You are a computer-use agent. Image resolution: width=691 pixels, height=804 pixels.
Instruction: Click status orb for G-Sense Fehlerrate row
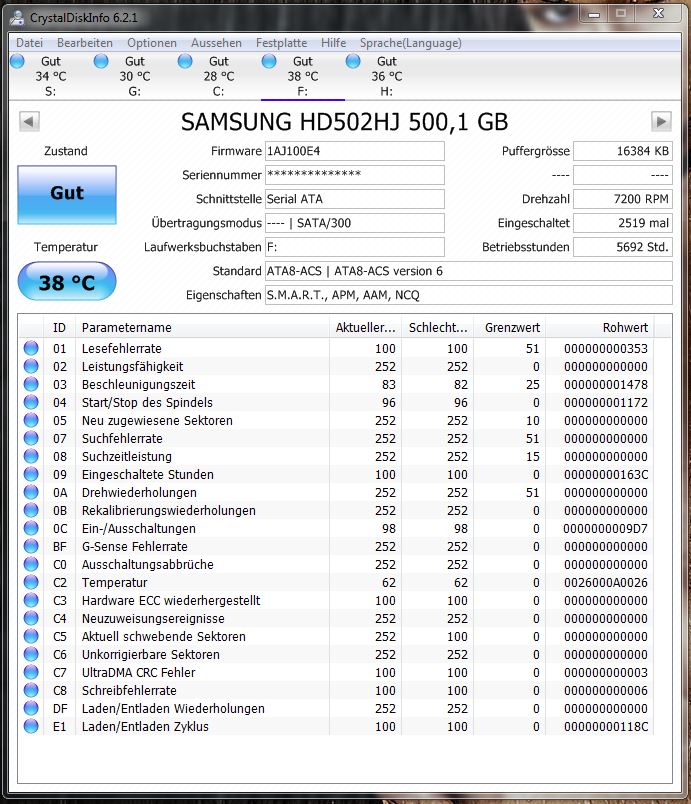point(31,546)
